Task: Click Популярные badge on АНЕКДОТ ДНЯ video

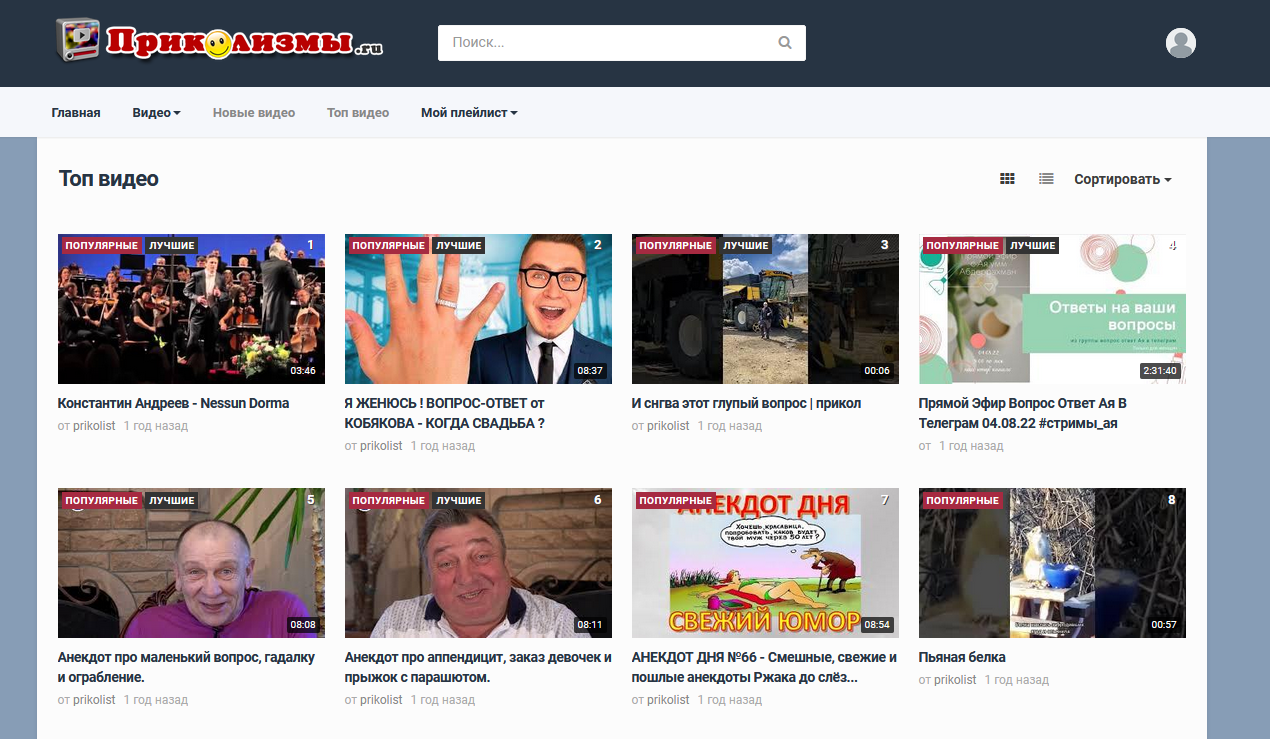Action: point(674,499)
